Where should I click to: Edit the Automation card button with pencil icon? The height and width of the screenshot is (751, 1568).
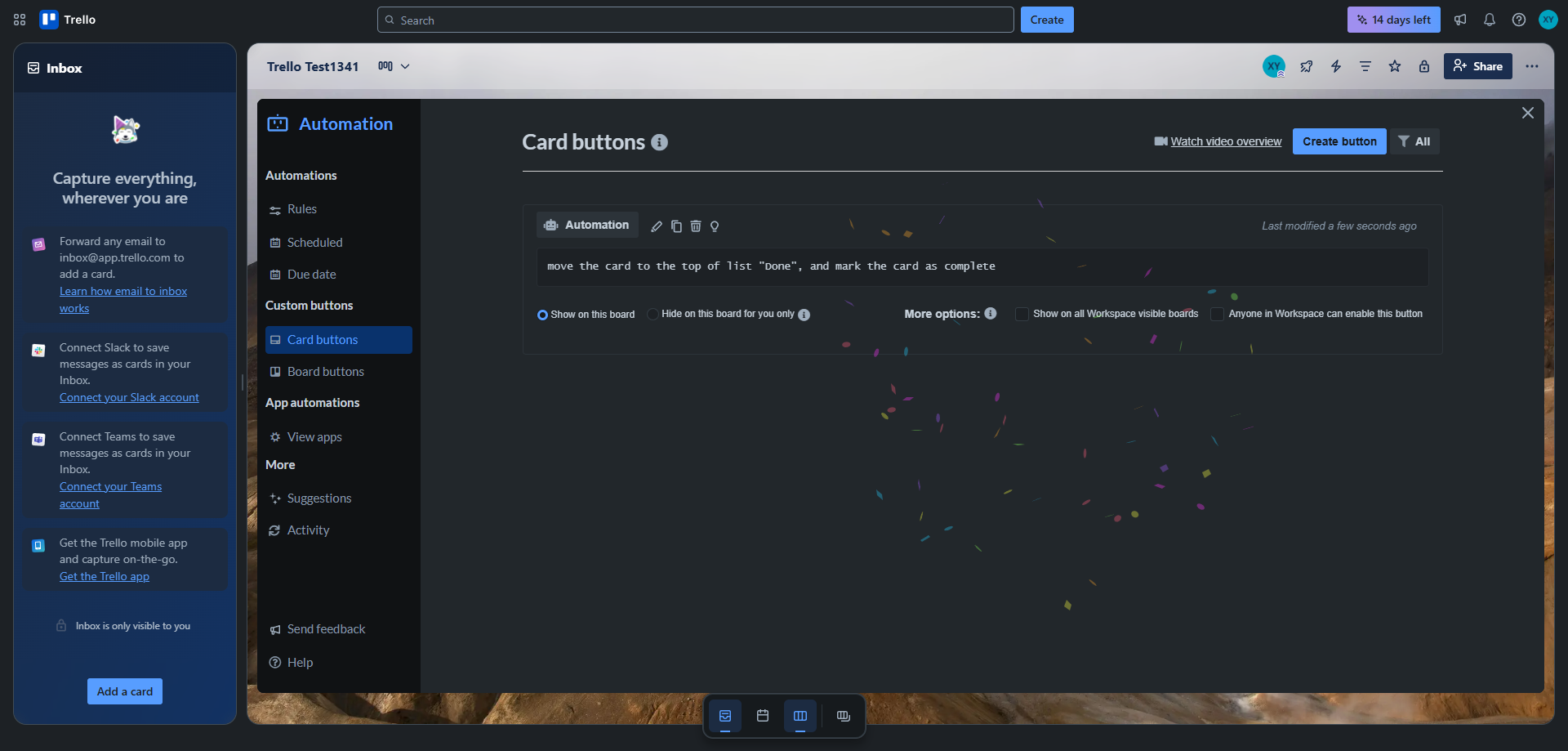pos(657,226)
